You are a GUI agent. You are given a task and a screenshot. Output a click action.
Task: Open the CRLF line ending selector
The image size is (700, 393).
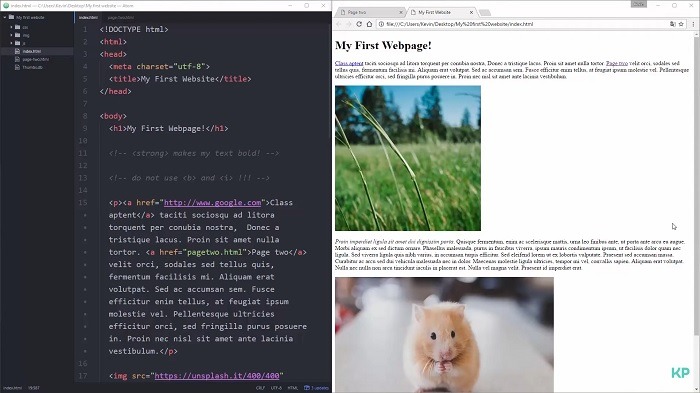coord(260,388)
